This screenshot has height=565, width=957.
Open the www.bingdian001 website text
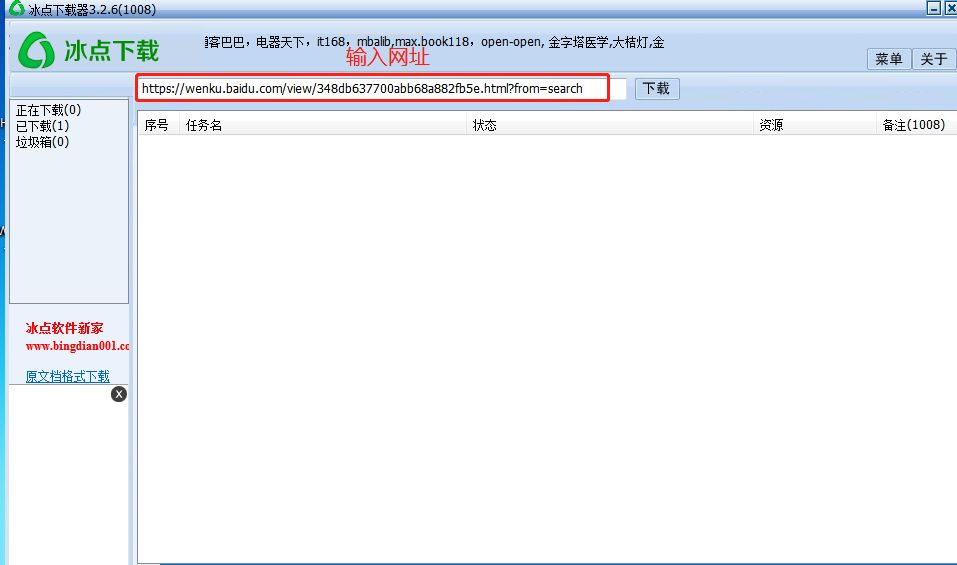(77, 346)
